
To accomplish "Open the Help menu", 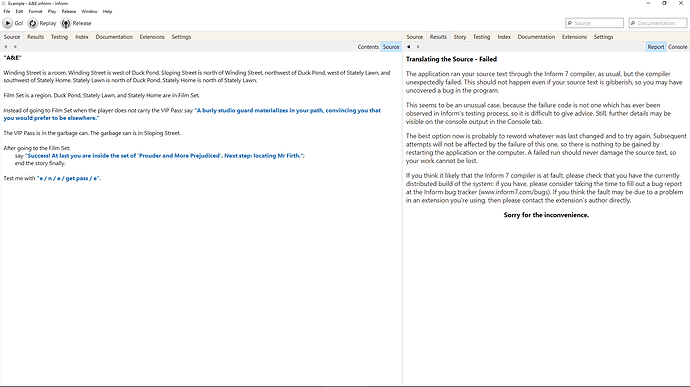I will click(107, 11).
